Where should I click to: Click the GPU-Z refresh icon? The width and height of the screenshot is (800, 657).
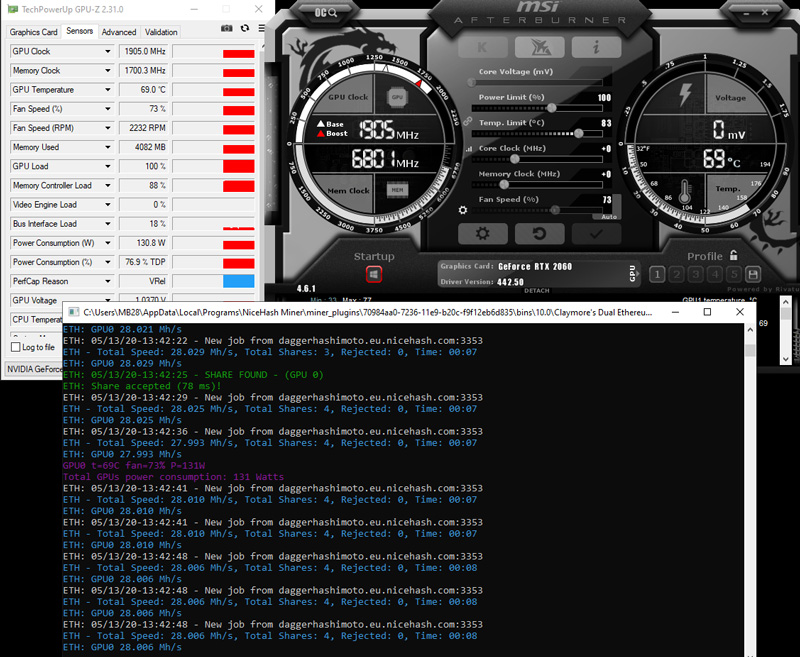(x=245, y=29)
